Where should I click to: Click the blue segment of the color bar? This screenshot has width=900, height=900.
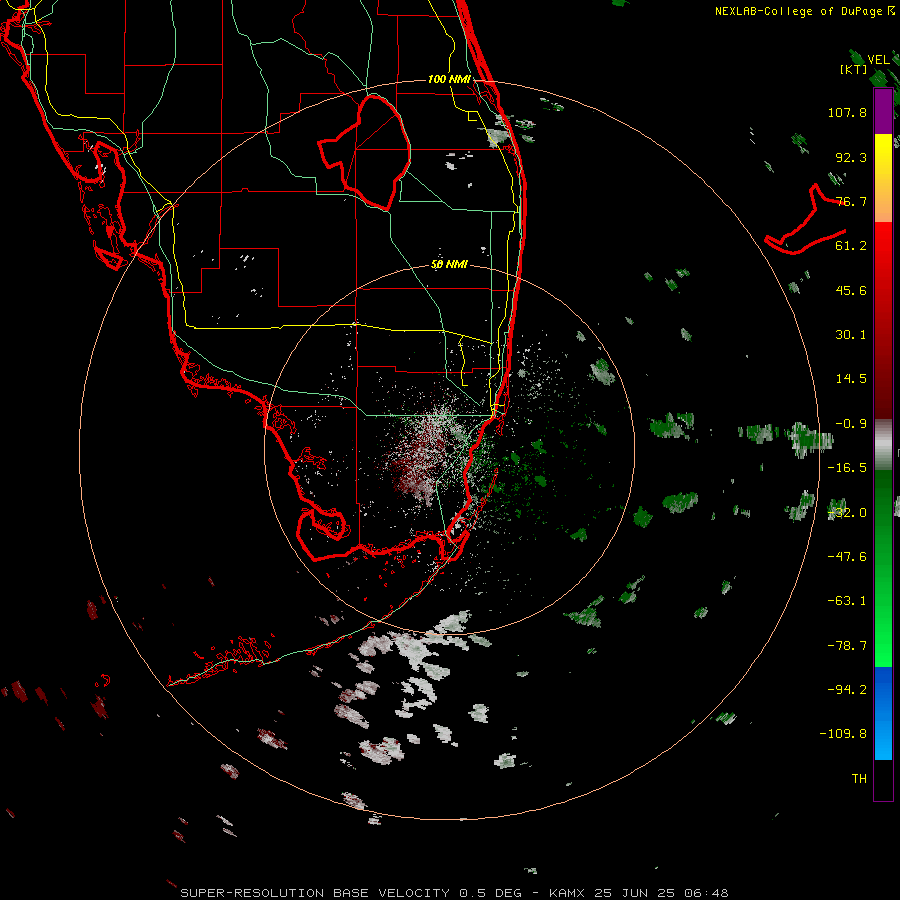click(883, 713)
